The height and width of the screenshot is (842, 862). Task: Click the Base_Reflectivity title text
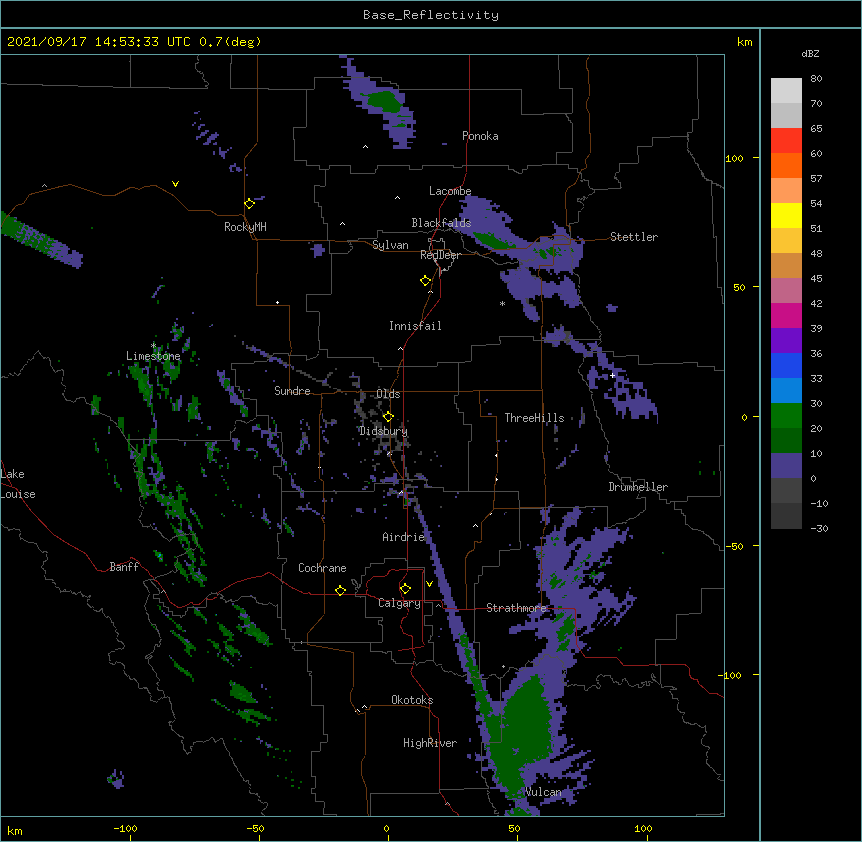coord(431,15)
